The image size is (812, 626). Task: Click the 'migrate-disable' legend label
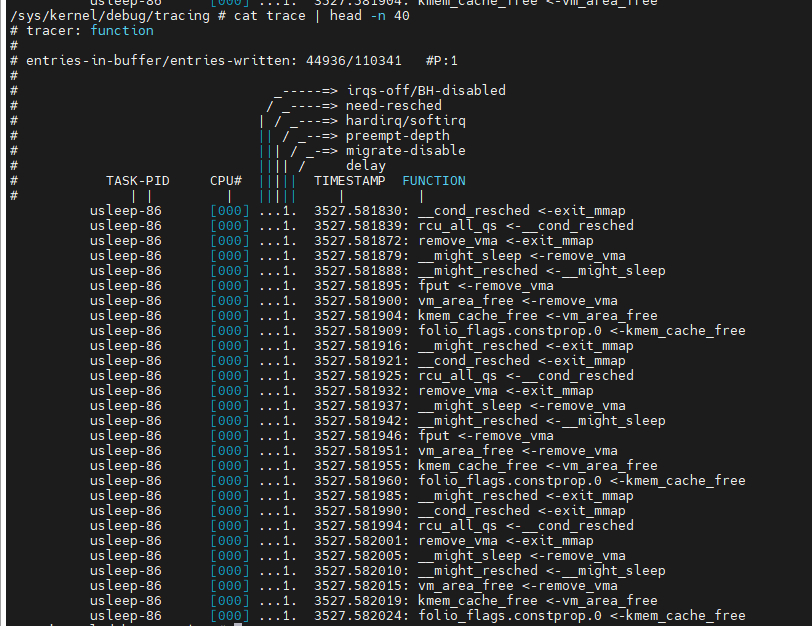pos(405,151)
